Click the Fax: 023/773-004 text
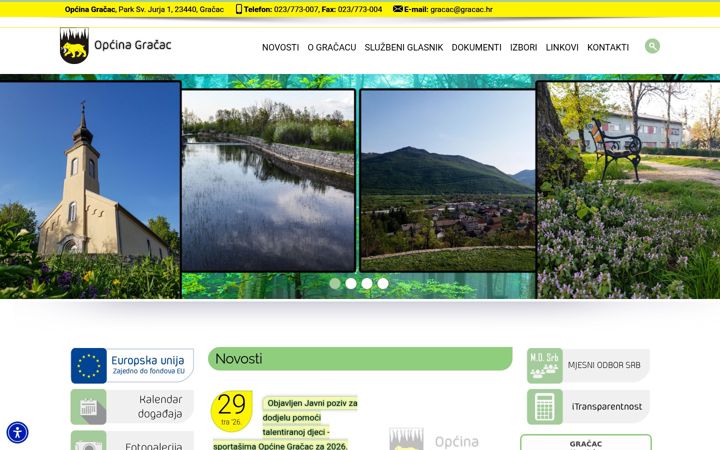This screenshot has width=720, height=450. coord(352,9)
